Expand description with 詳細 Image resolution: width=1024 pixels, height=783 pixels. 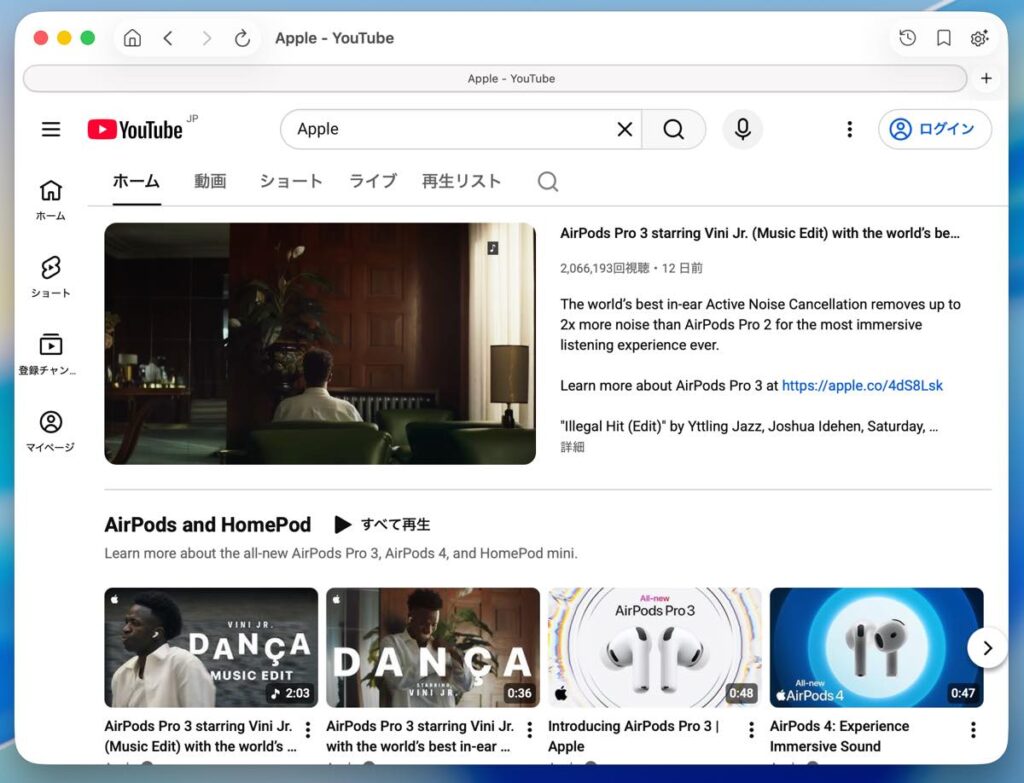(x=572, y=447)
